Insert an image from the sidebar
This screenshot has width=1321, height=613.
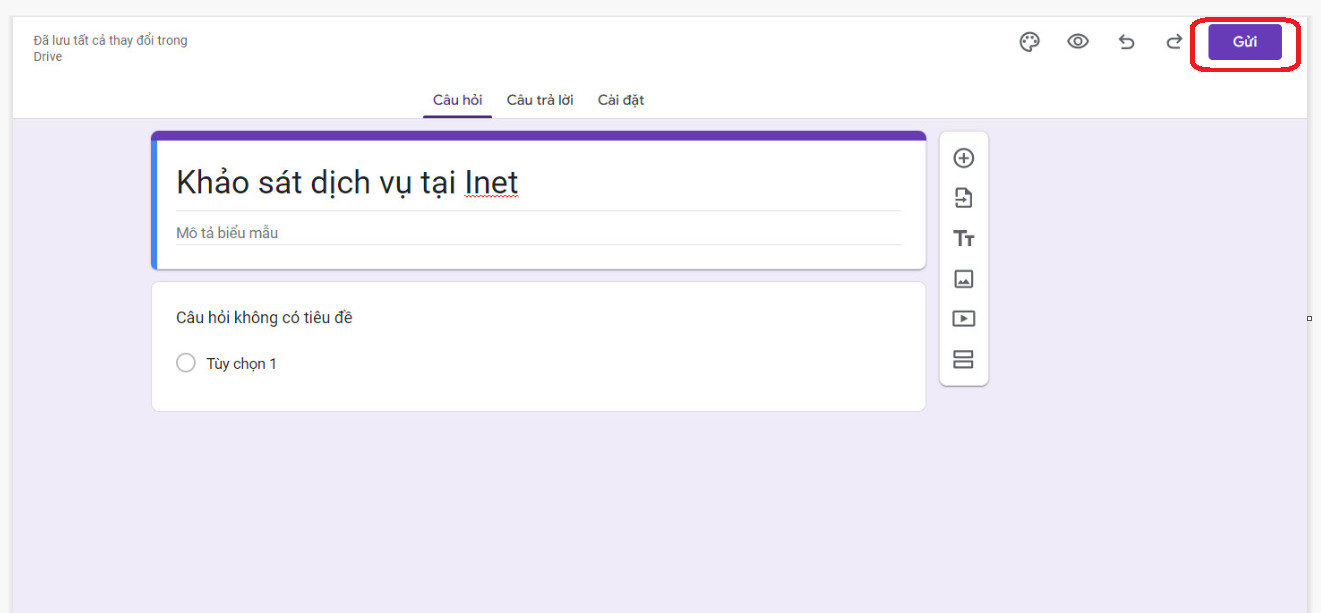pos(963,279)
